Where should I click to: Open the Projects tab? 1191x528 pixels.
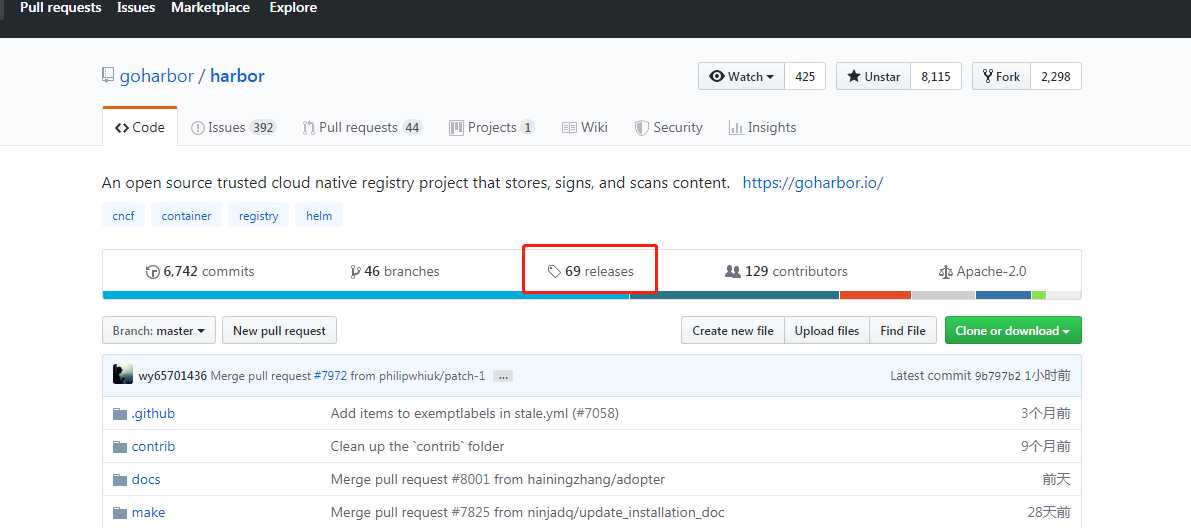pos(491,127)
